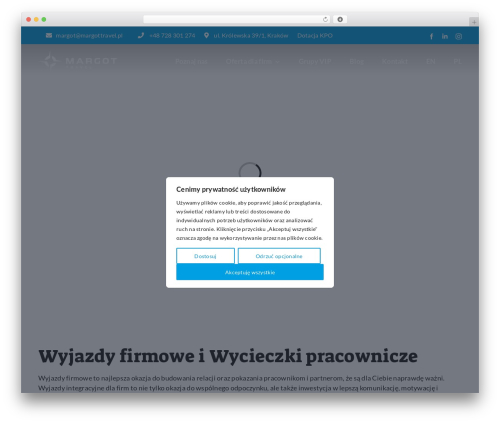Click the browser extension icon beside address bar
Screen dimensions: 500x423
pos(340,19)
